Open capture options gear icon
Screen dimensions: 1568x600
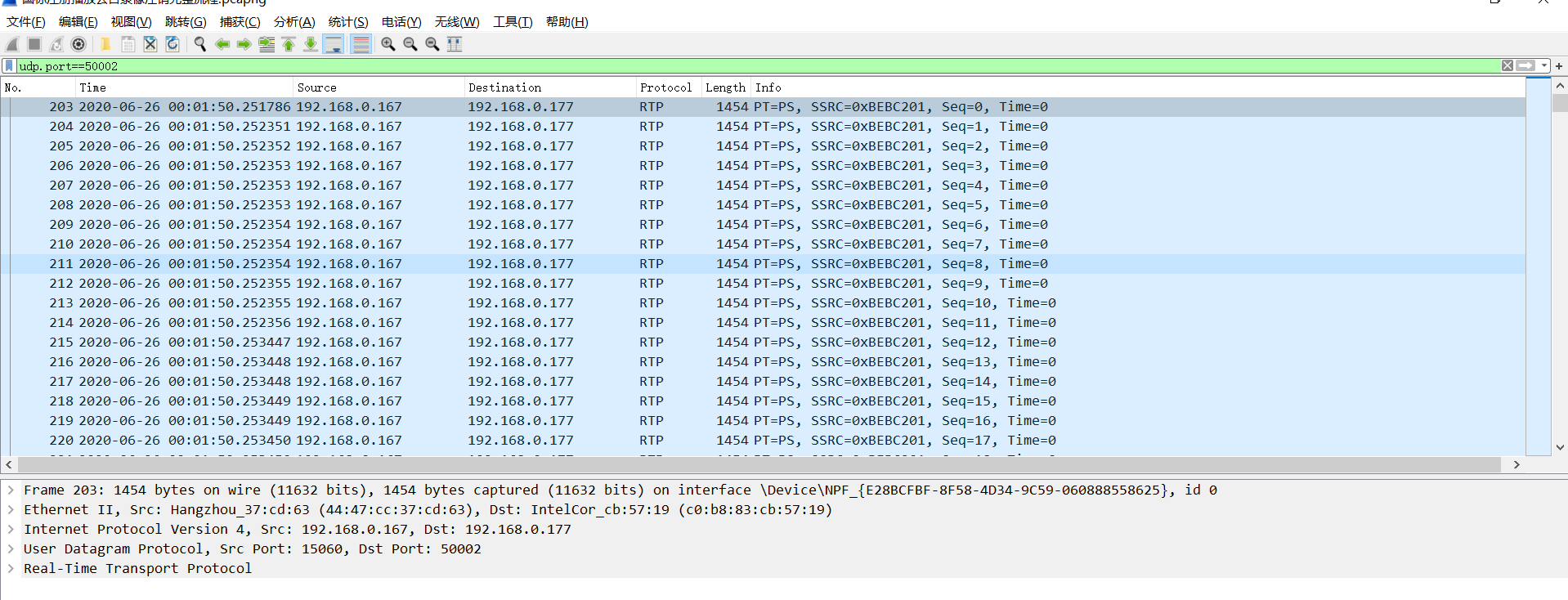pyautogui.click(x=78, y=44)
